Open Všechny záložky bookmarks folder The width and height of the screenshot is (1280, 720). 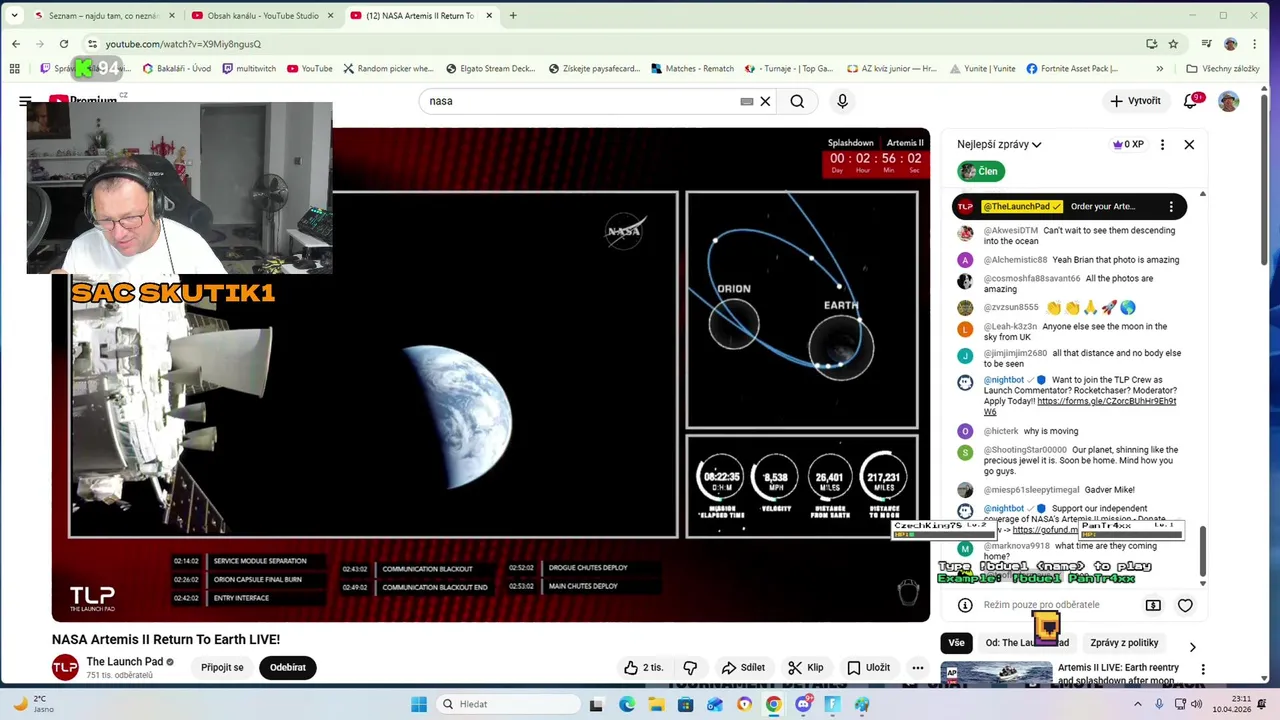tap(1223, 69)
